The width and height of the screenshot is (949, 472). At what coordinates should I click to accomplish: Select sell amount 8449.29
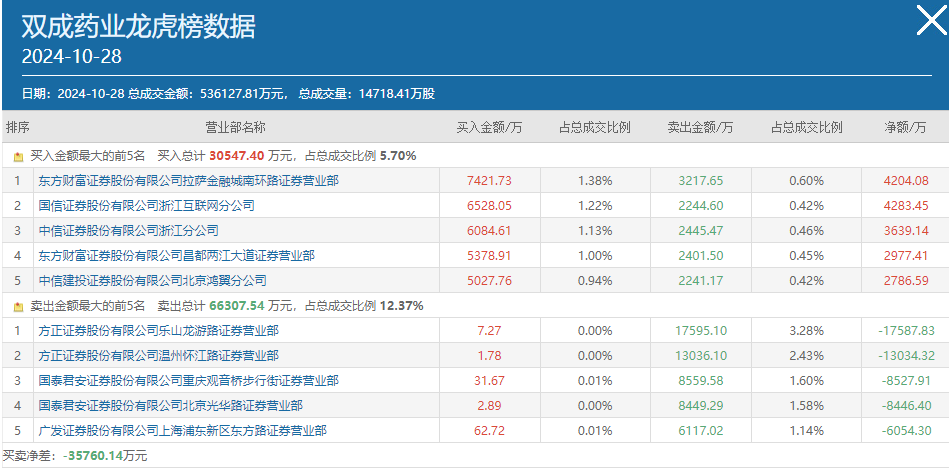(x=701, y=405)
